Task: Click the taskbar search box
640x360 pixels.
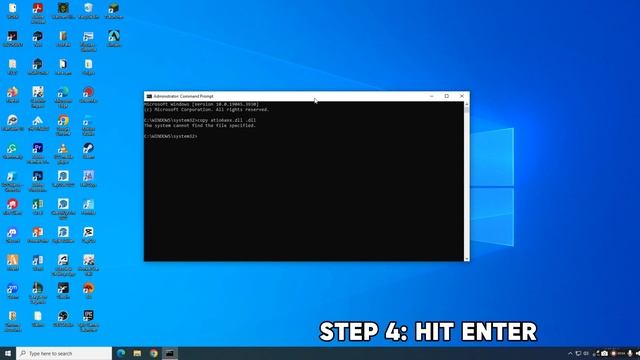Action: pos(64,353)
